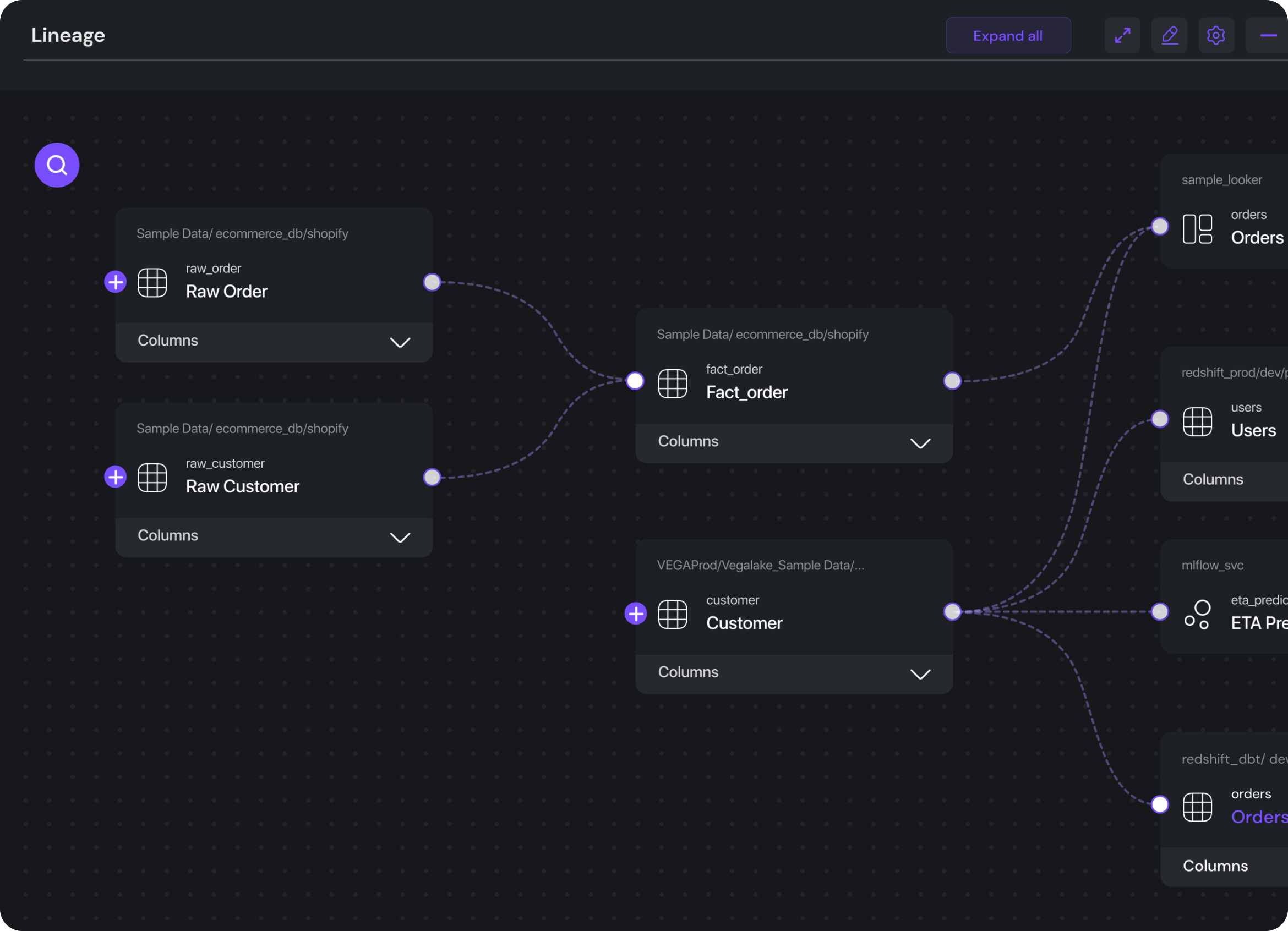Screen dimensions: 1288x931
Task: Click the Customer node table icon
Action: click(x=673, y=614)
